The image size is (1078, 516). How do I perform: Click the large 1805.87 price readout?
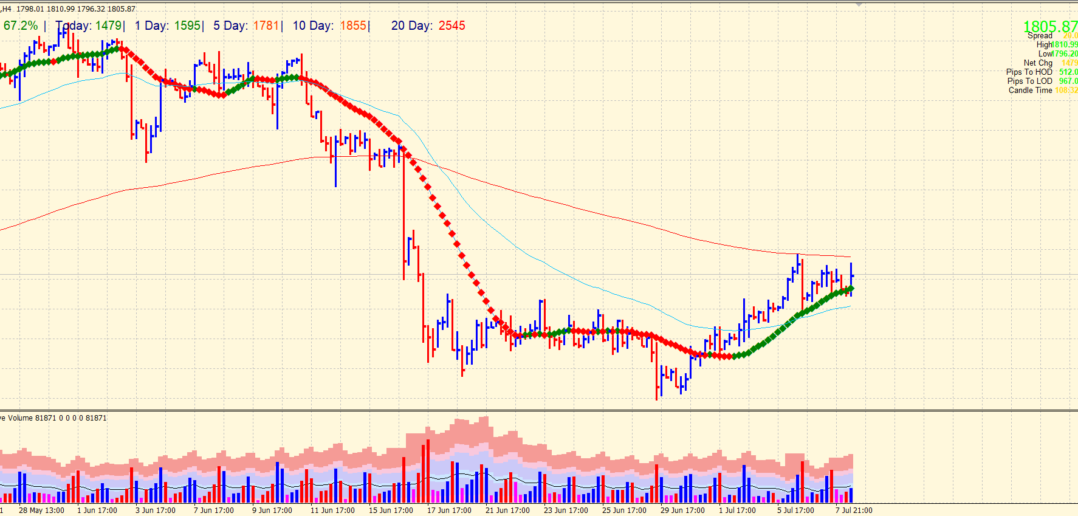1050,27
